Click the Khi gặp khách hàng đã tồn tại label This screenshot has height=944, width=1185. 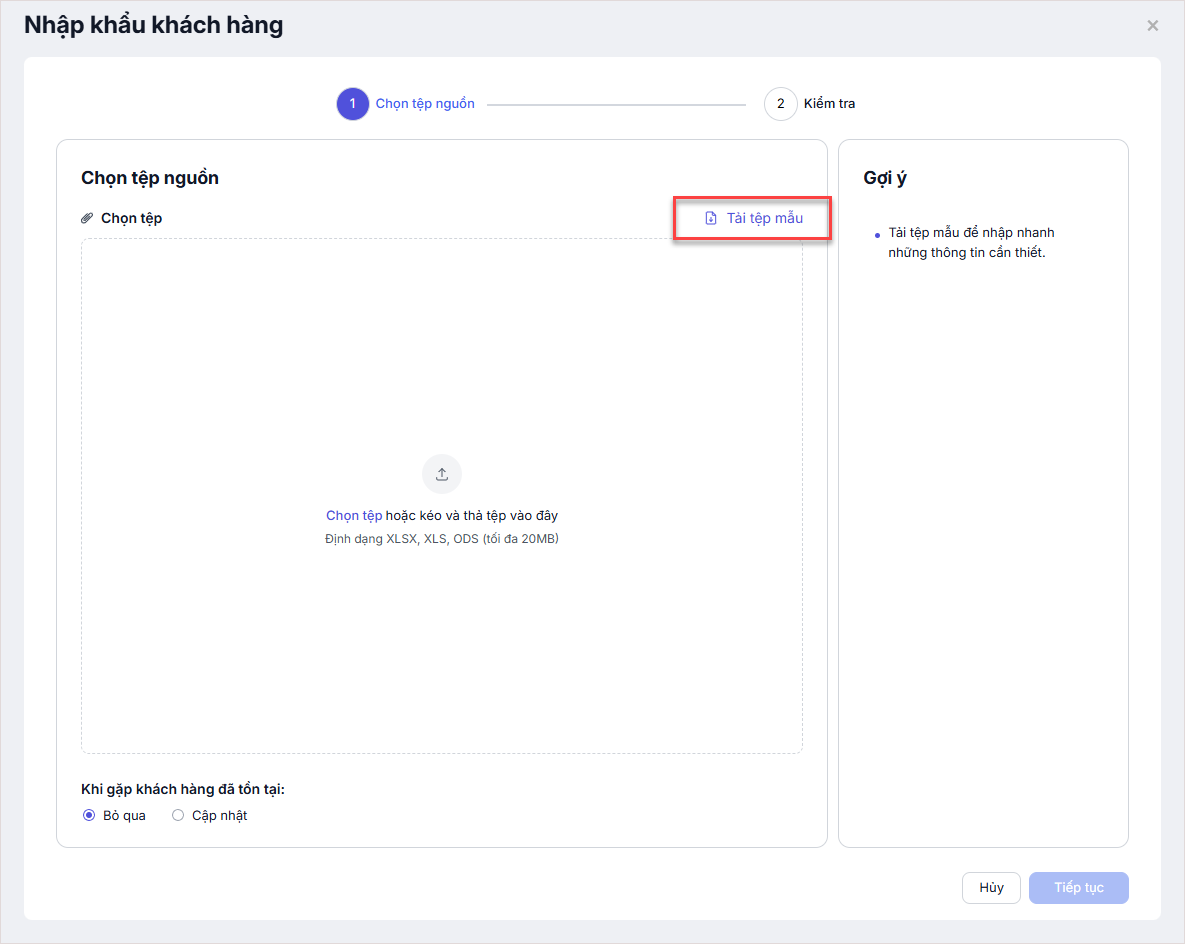[x=183, y=789]
